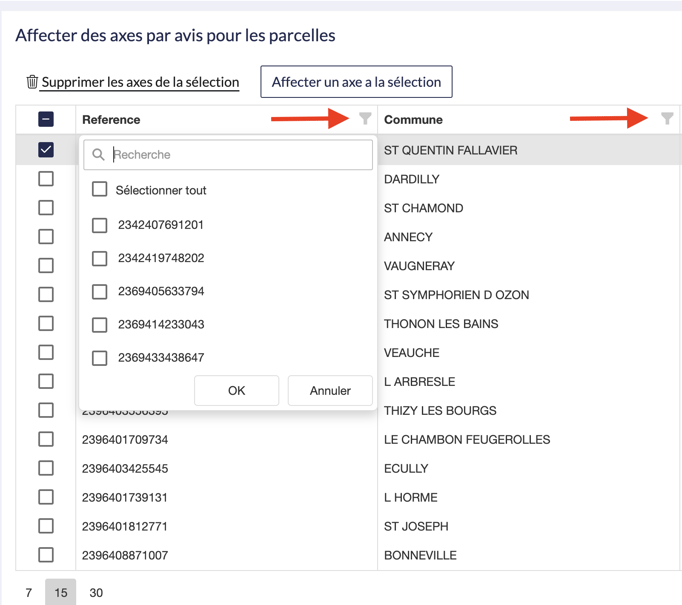The width and height of the screenshot is (682, 605).
Task: Click the trash icon to delete axes
Action: 32,82
